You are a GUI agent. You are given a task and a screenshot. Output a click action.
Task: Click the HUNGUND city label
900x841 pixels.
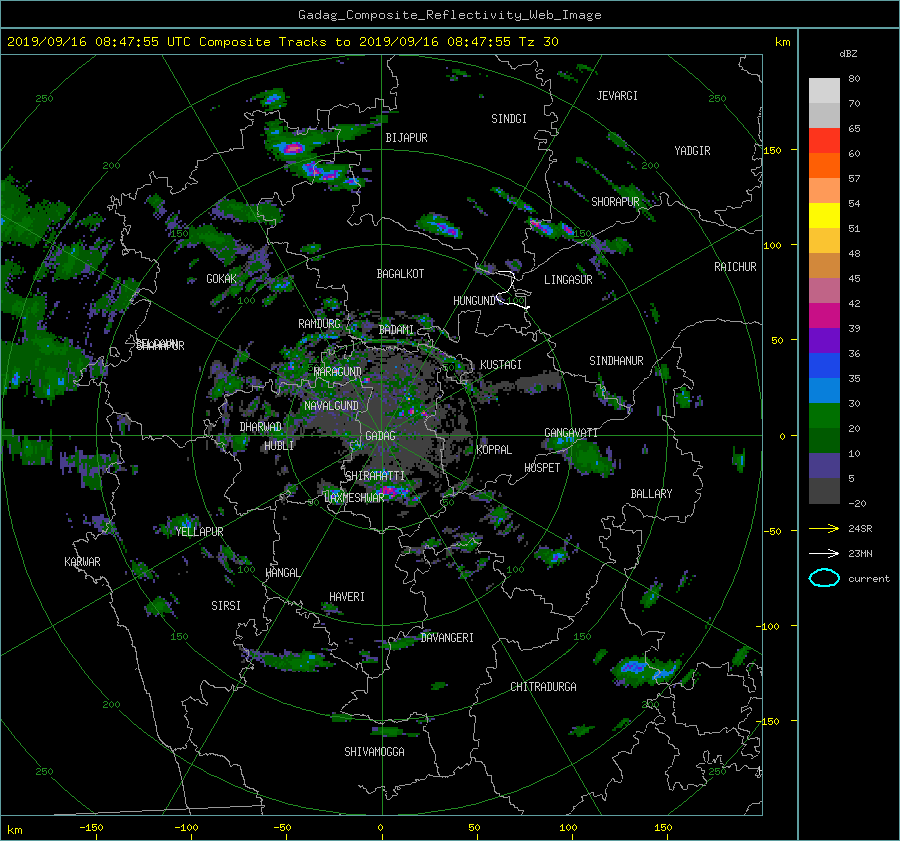(x=474, y=301)
